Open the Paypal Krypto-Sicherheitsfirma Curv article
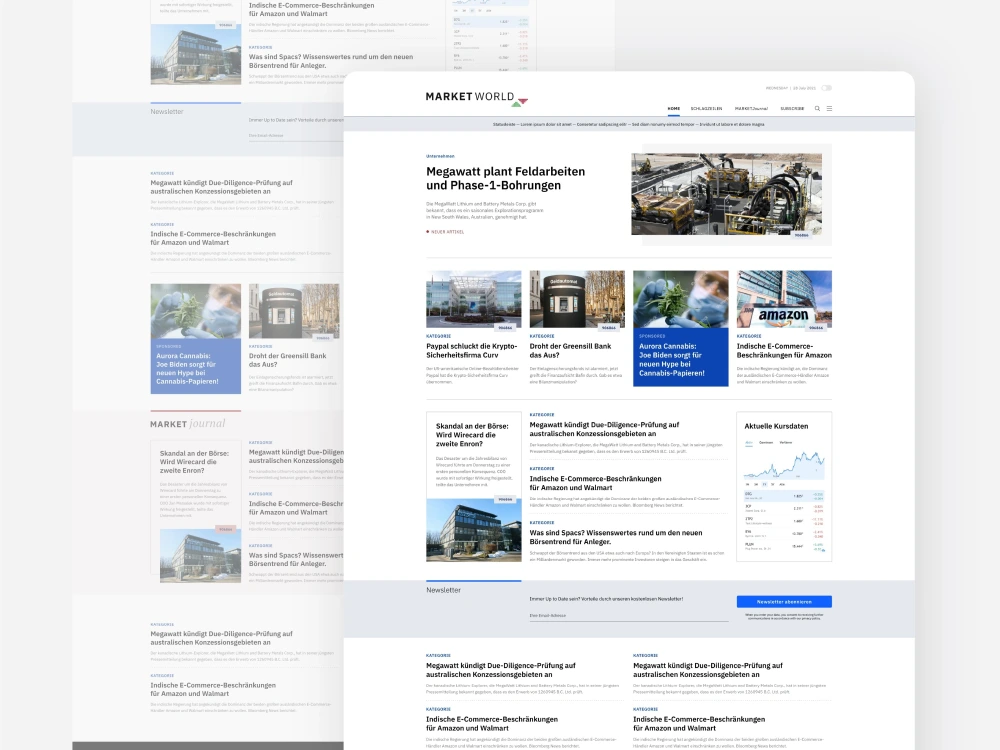The image size is (1000, 750). pos(470,351)
